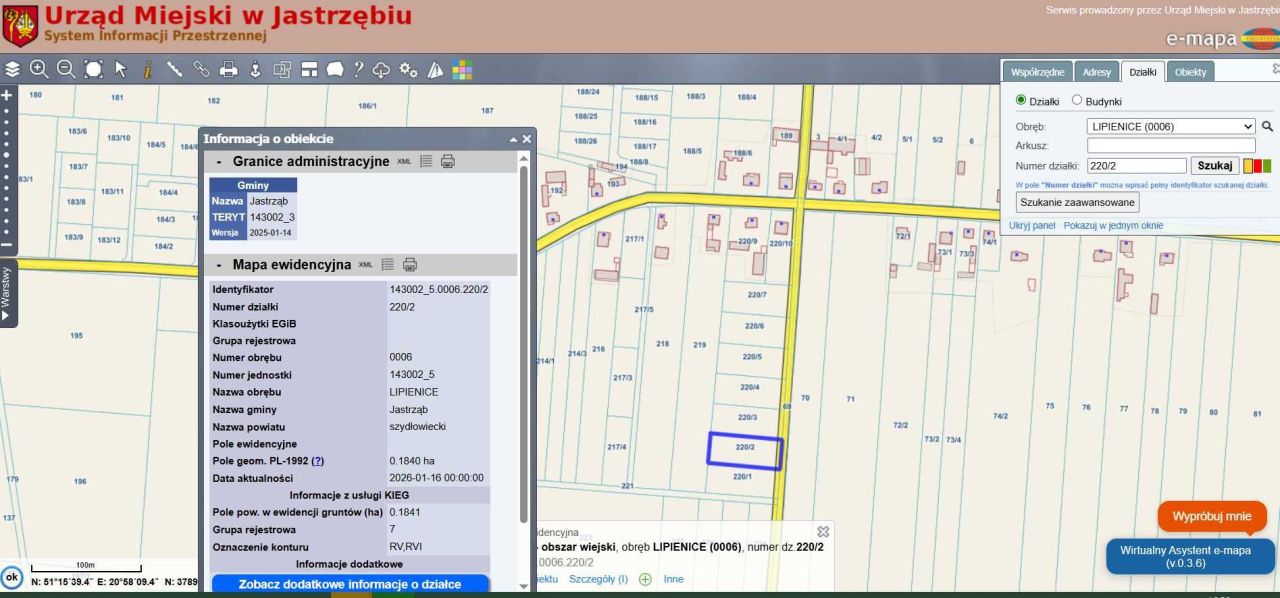Expand the Warstwy side panel
This screenshot has height=598, width=1280.
point(8,292)
